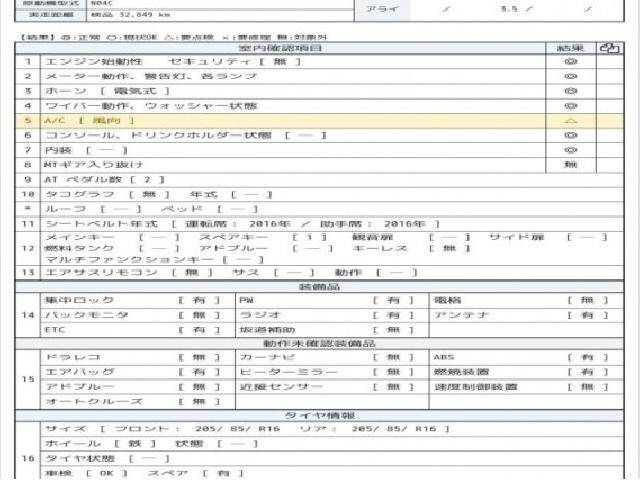Click the タイヤ状態 label
The image size is (640, 480).
[80, 459]
